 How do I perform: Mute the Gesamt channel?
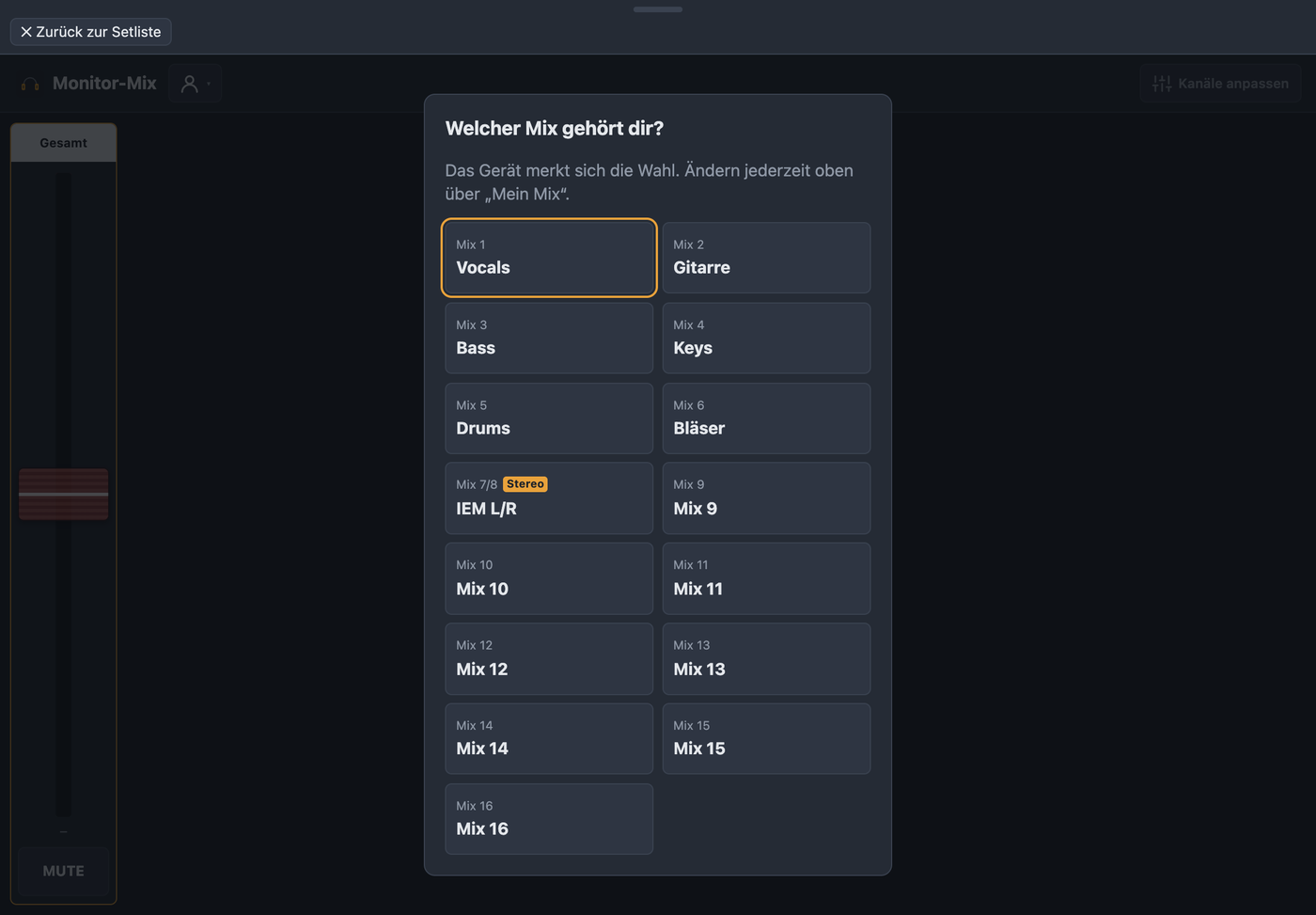pyautogui.click(x=63, y=871)
